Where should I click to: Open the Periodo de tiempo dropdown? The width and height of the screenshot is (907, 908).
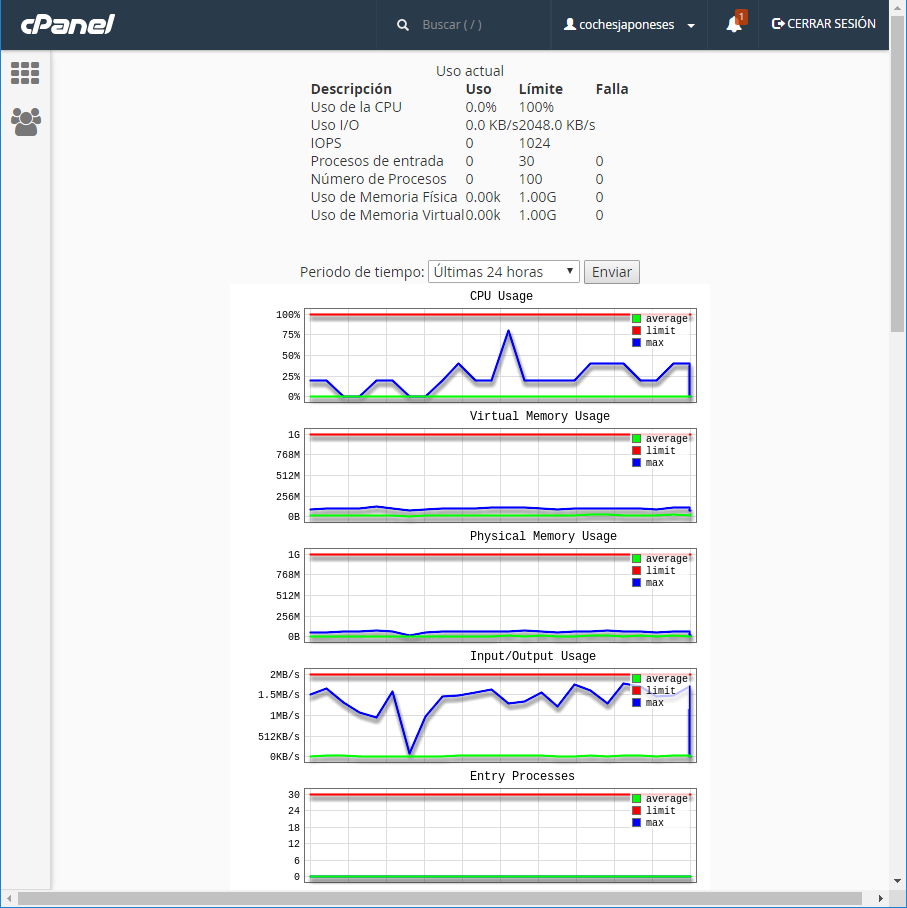tap(503, 272)
